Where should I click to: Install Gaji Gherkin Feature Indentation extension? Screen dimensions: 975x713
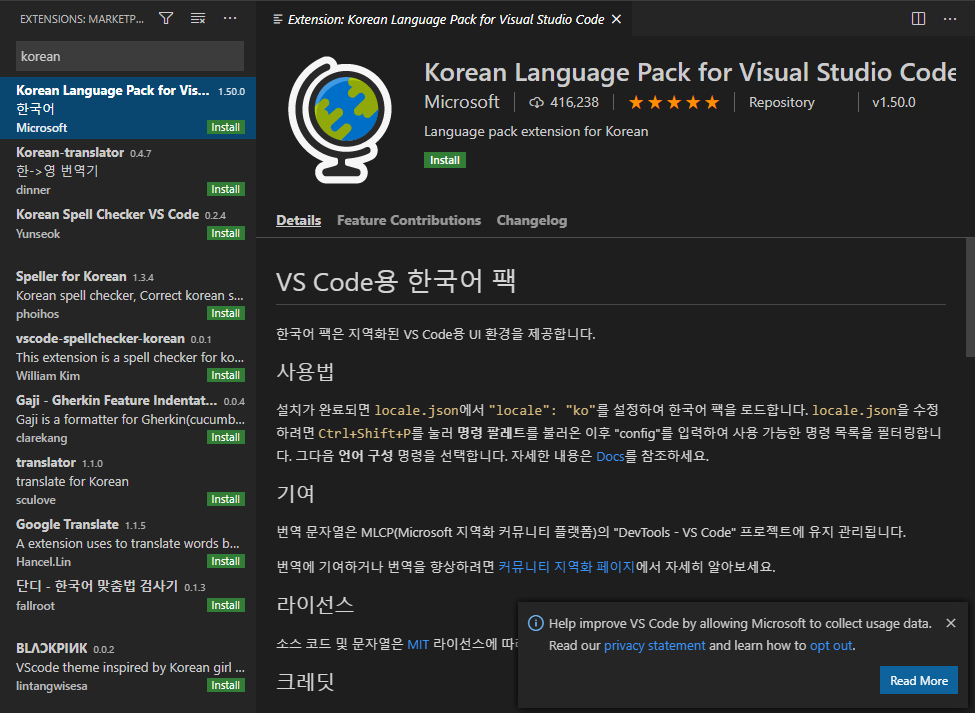(x=226, y=437)
